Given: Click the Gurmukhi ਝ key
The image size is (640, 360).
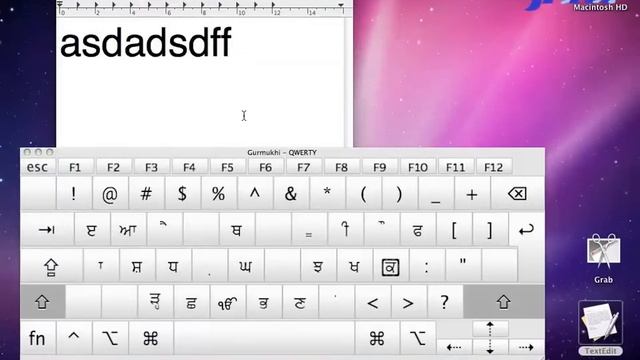Looking at the screenshot, I should pos(318,266).
